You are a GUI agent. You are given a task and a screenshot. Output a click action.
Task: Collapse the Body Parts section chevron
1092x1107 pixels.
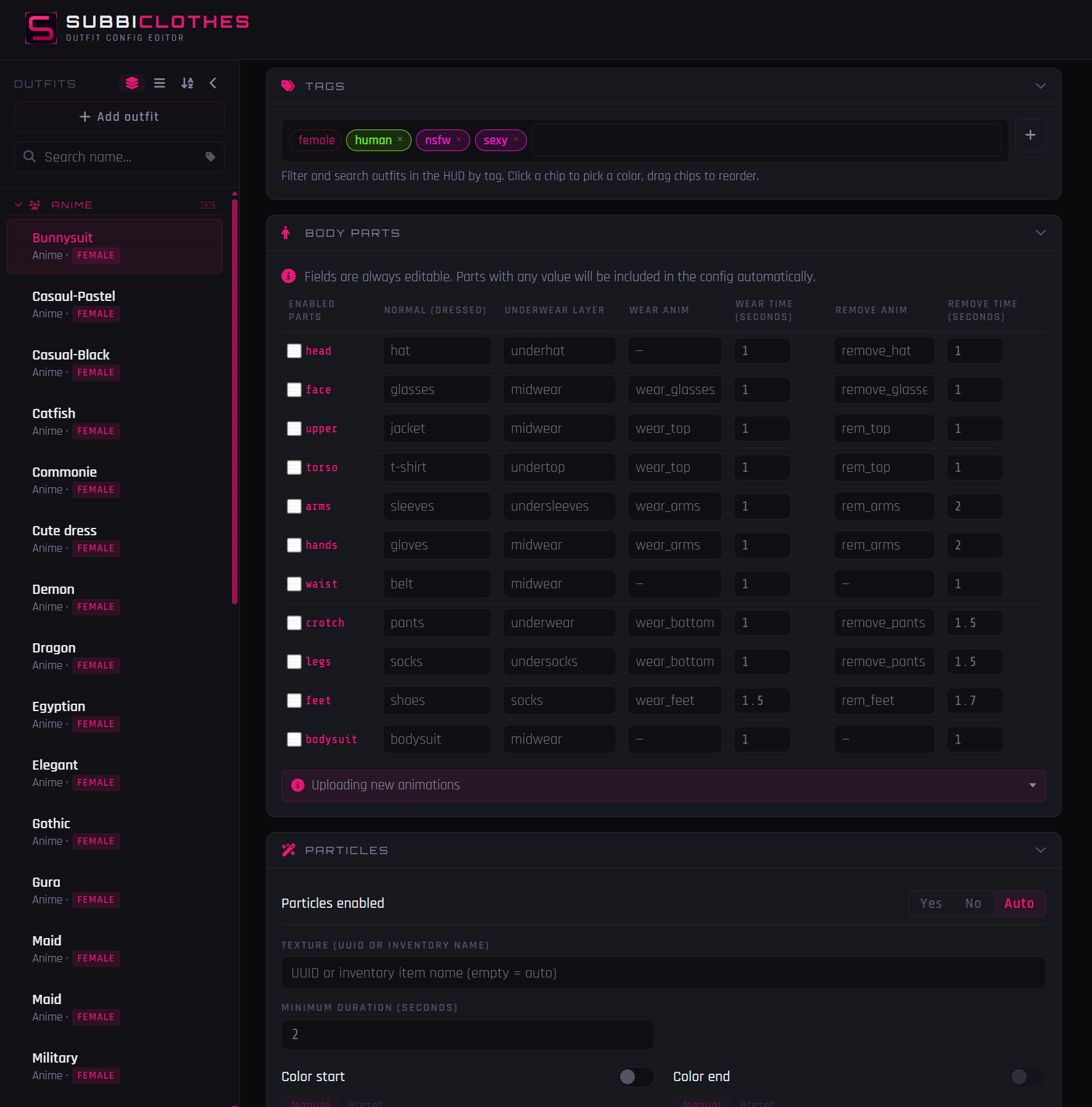pyautogui.click(x=1041, y=233)
